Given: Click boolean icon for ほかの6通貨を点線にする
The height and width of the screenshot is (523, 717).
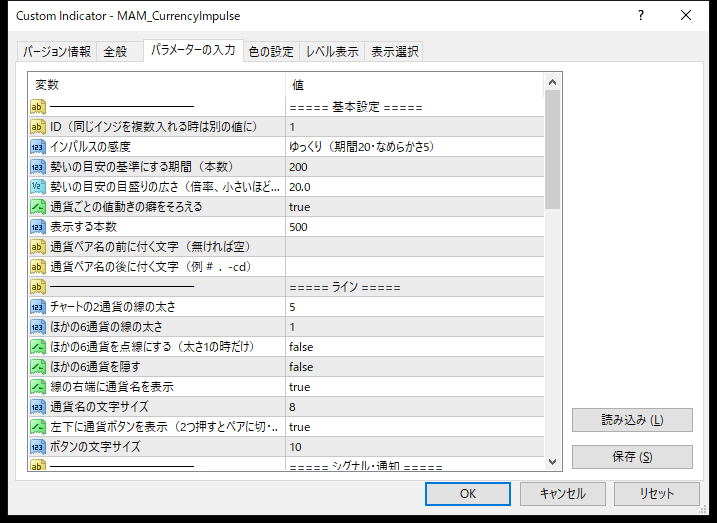Looking at the screenshot, I should (38, 347).
